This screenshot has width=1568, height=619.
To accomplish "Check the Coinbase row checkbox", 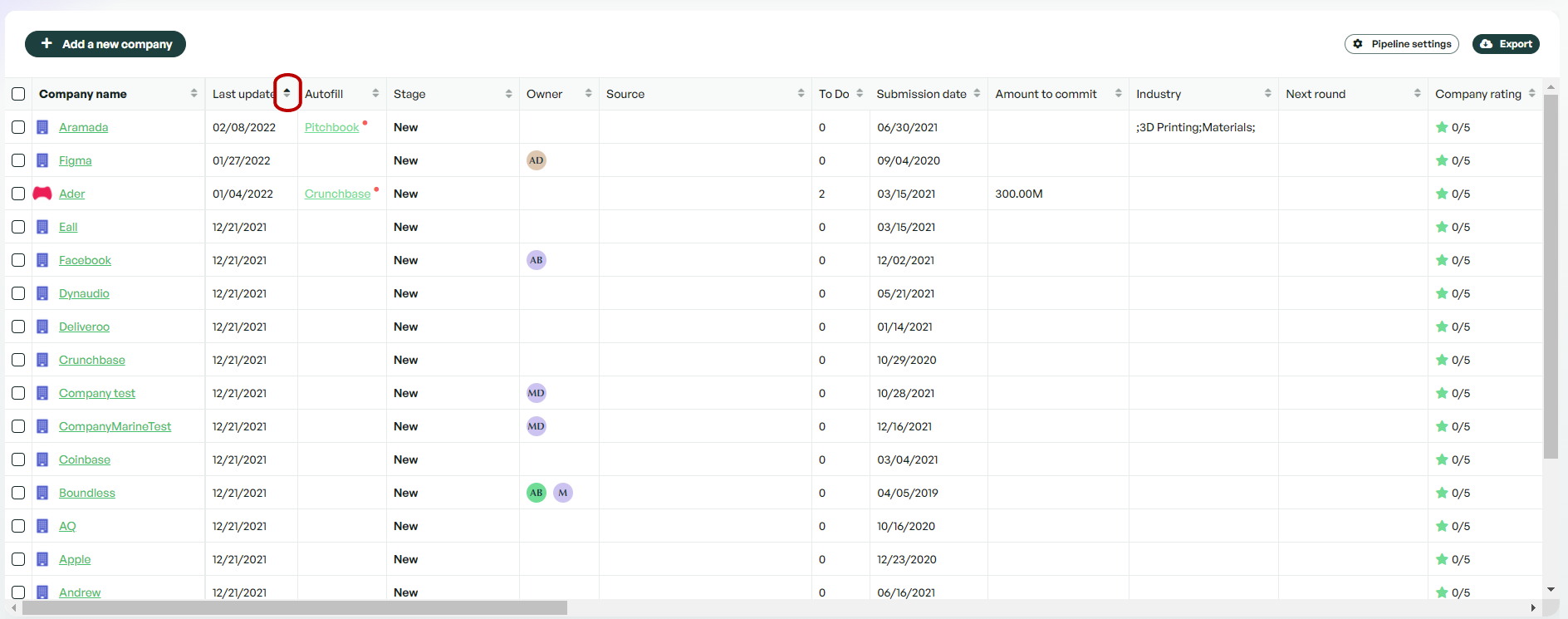I will click(18, 459).
